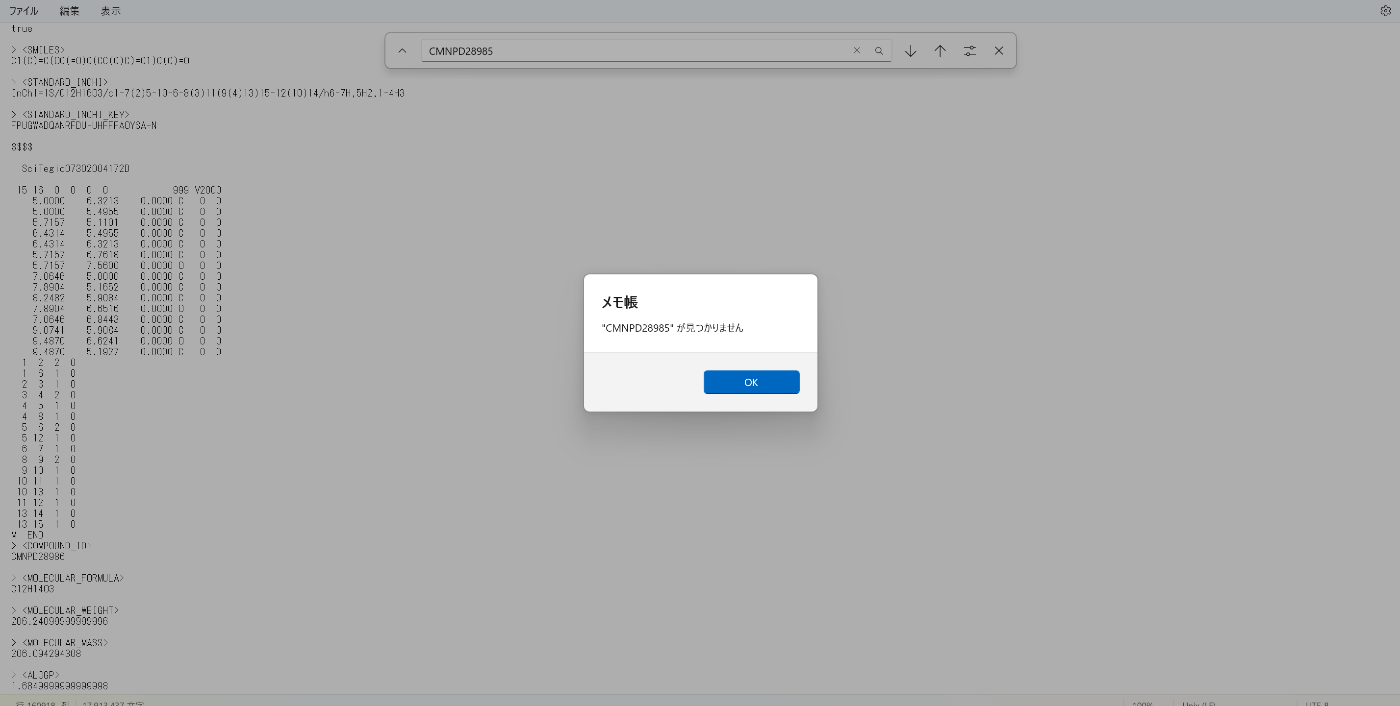Screen dimensions: 1400x706
Task: Open the ファイル menu
Action: click(24, 11)
